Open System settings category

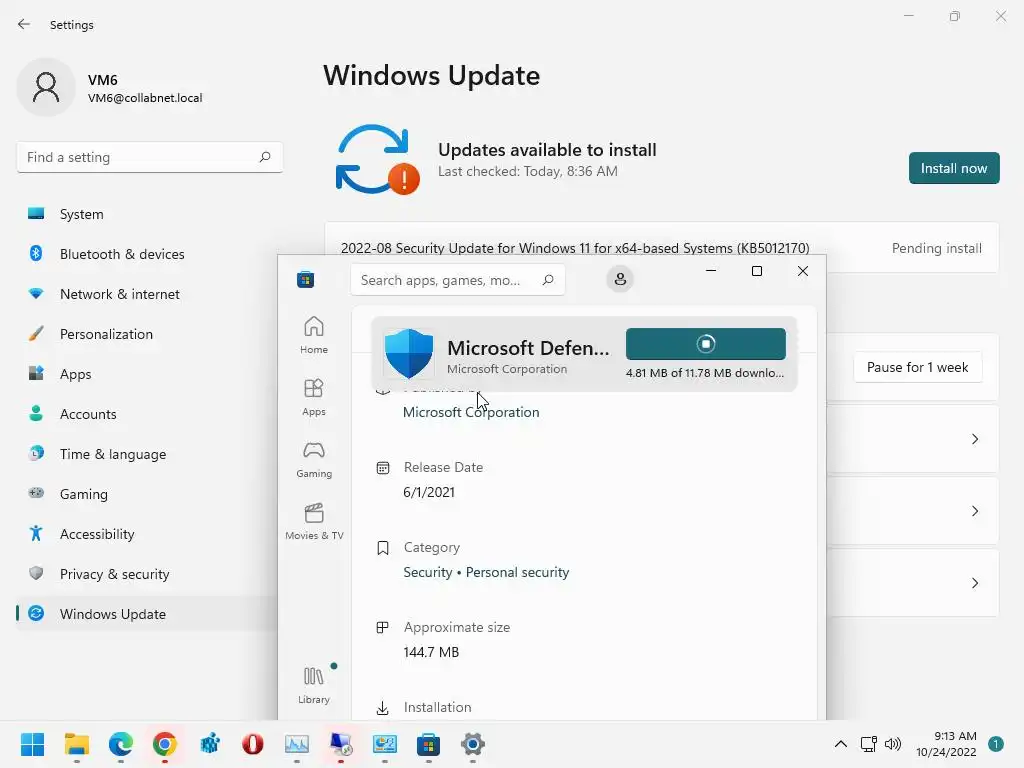(147, 214)
